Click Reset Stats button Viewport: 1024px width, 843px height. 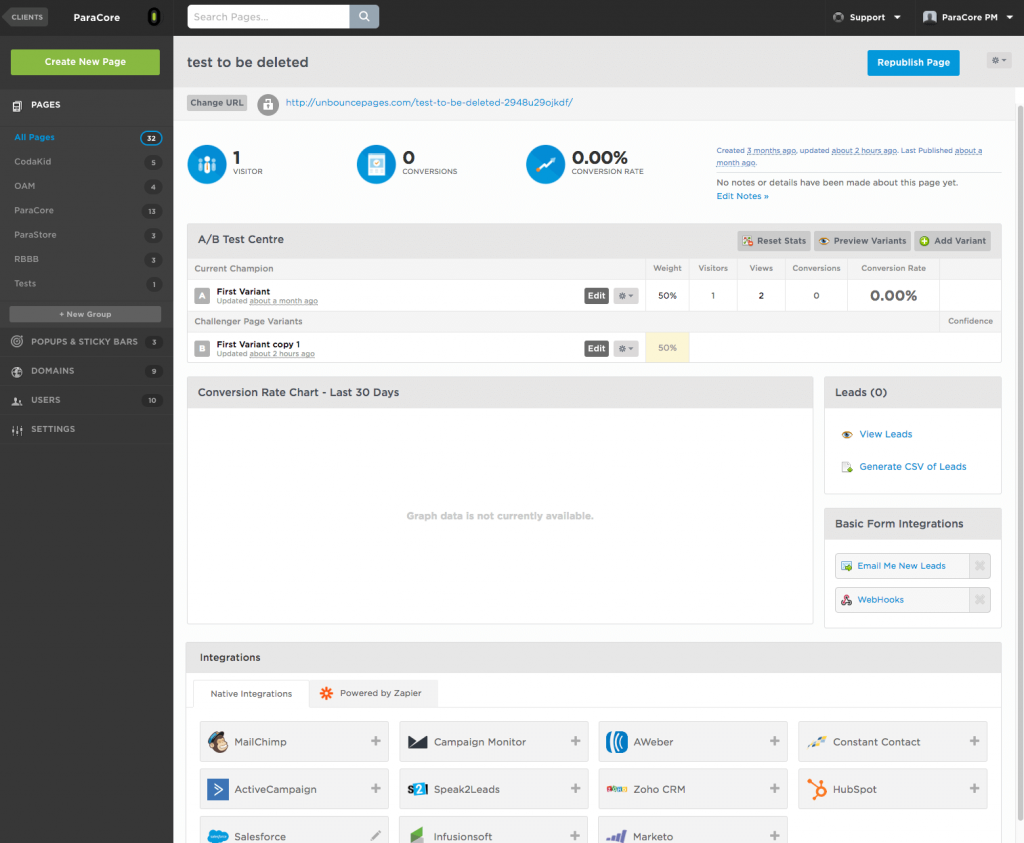774,241
